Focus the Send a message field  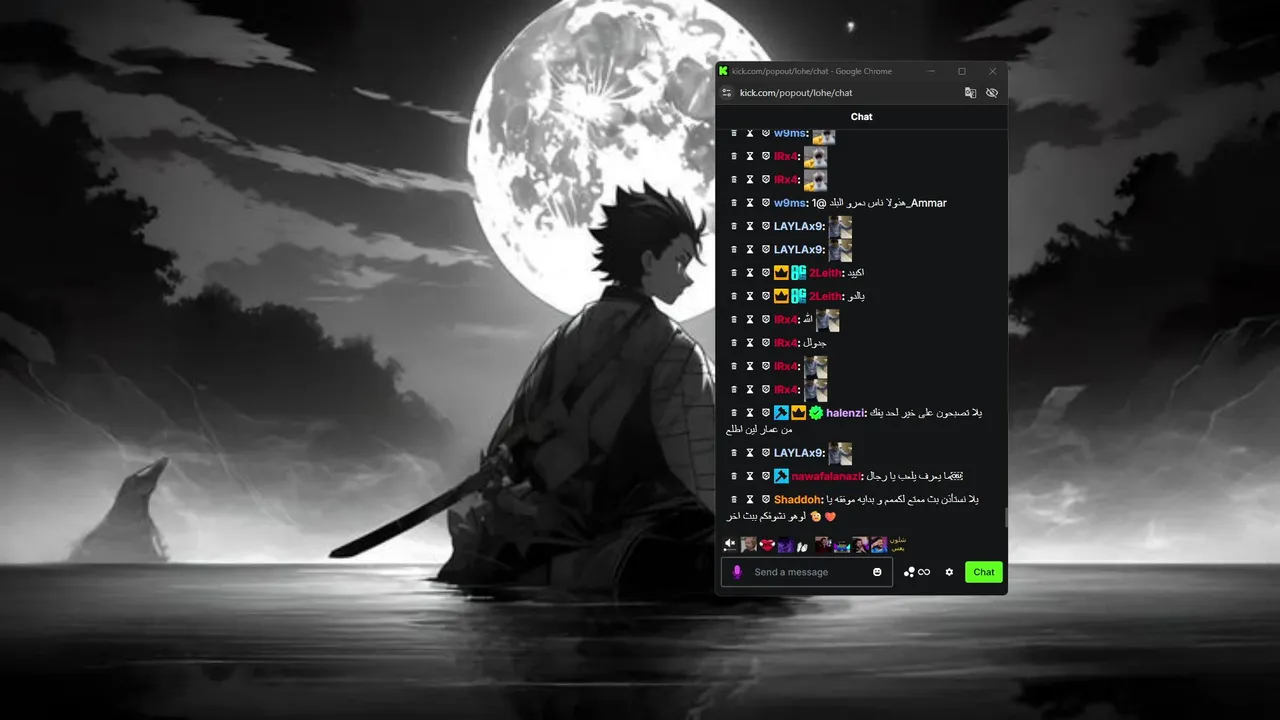coord(807,572)
